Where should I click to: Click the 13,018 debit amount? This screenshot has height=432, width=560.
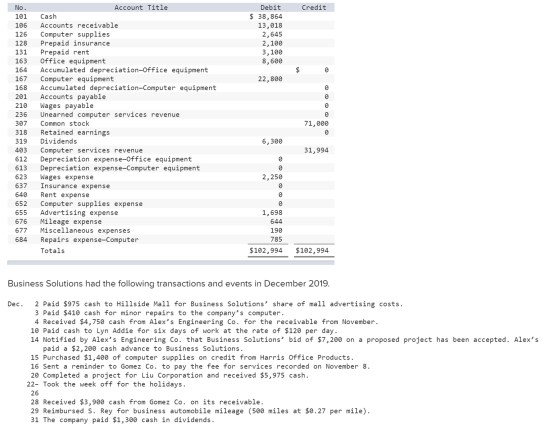(x=270, y=25)
